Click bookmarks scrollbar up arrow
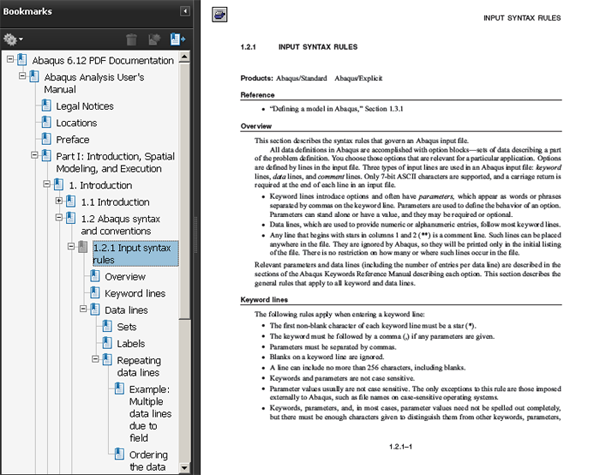Image resolution: width=600 pixels, height=475 pixels. pyautogui.click(x=184, y=58)
